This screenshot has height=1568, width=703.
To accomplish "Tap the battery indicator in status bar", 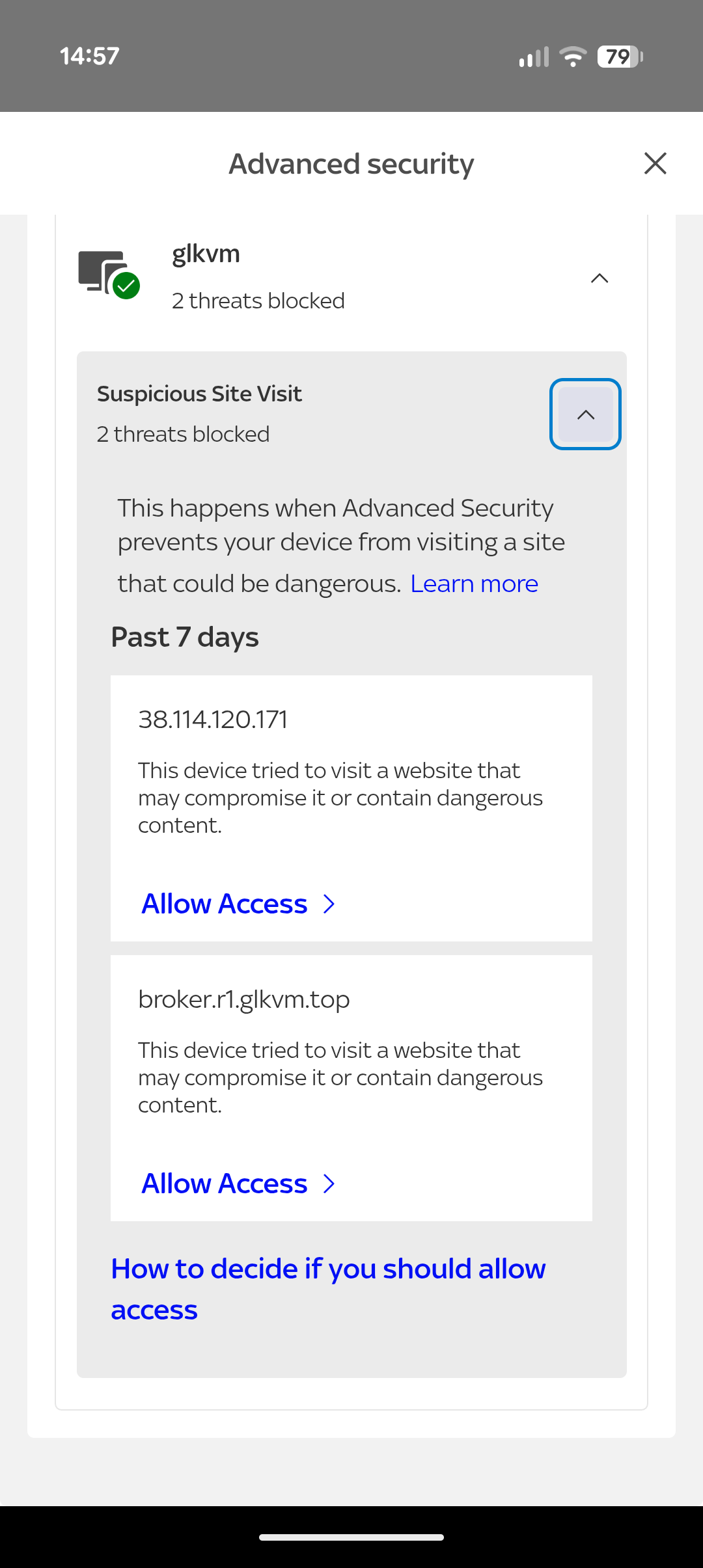I will pos(620,57).
